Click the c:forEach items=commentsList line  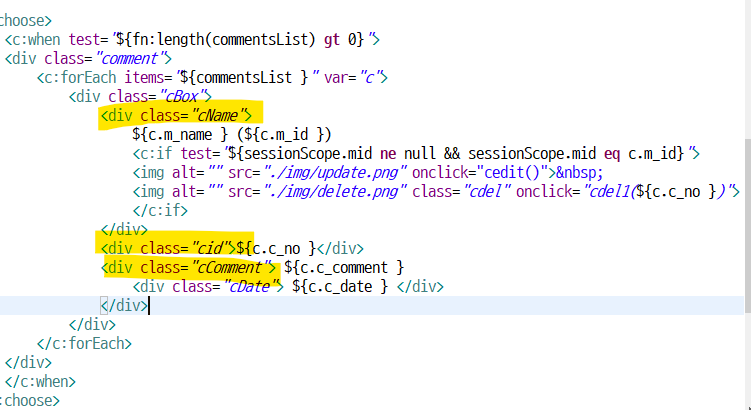[x=212, y=77]
